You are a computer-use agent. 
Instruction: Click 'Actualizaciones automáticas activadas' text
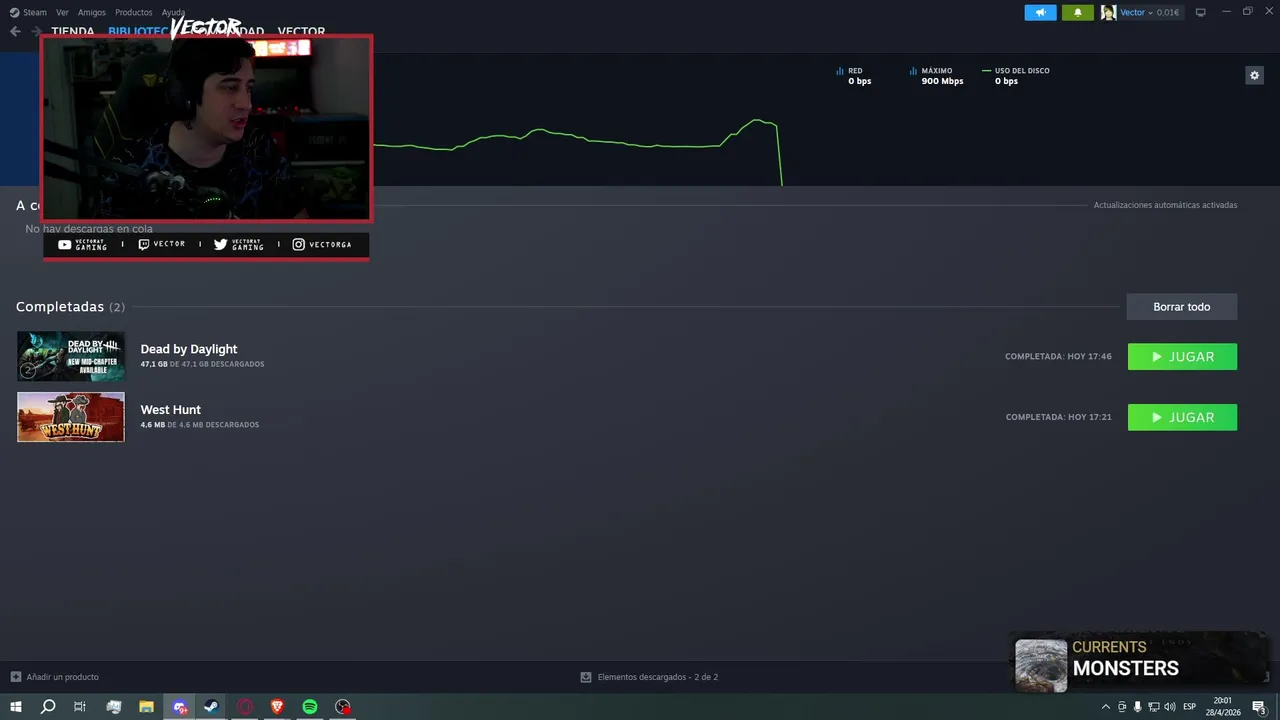(1165, 205)
